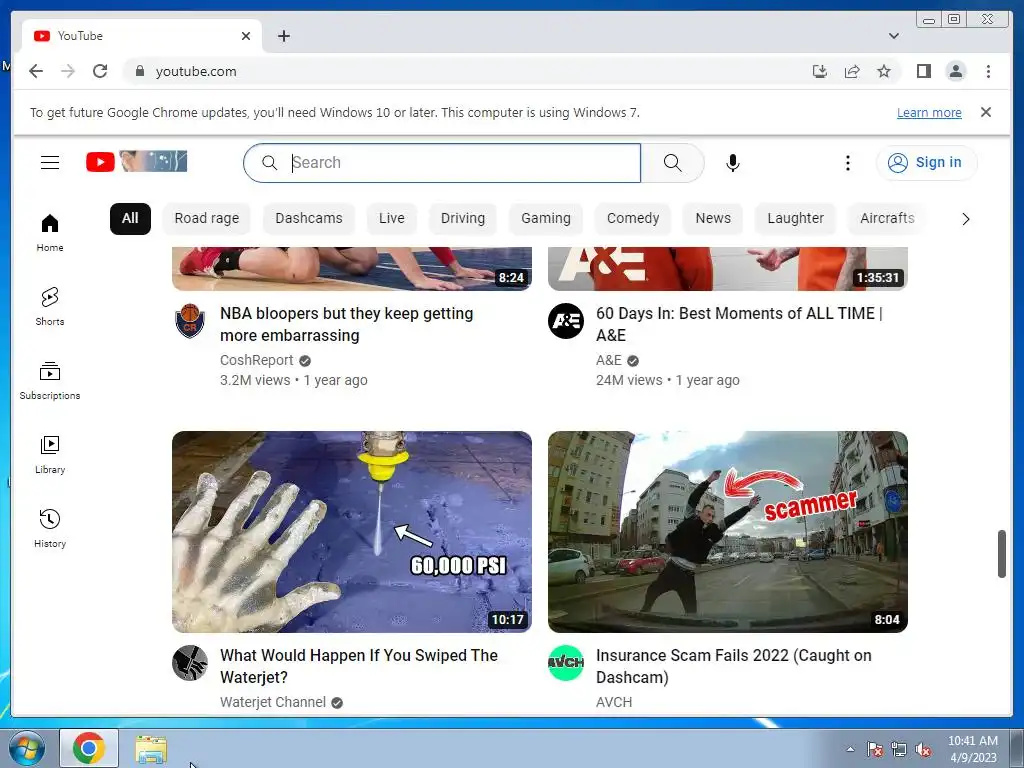The height and width of the screenshot is (768, 1024).
Task: Show hidden system tray icons
Action: coord(850,749)
